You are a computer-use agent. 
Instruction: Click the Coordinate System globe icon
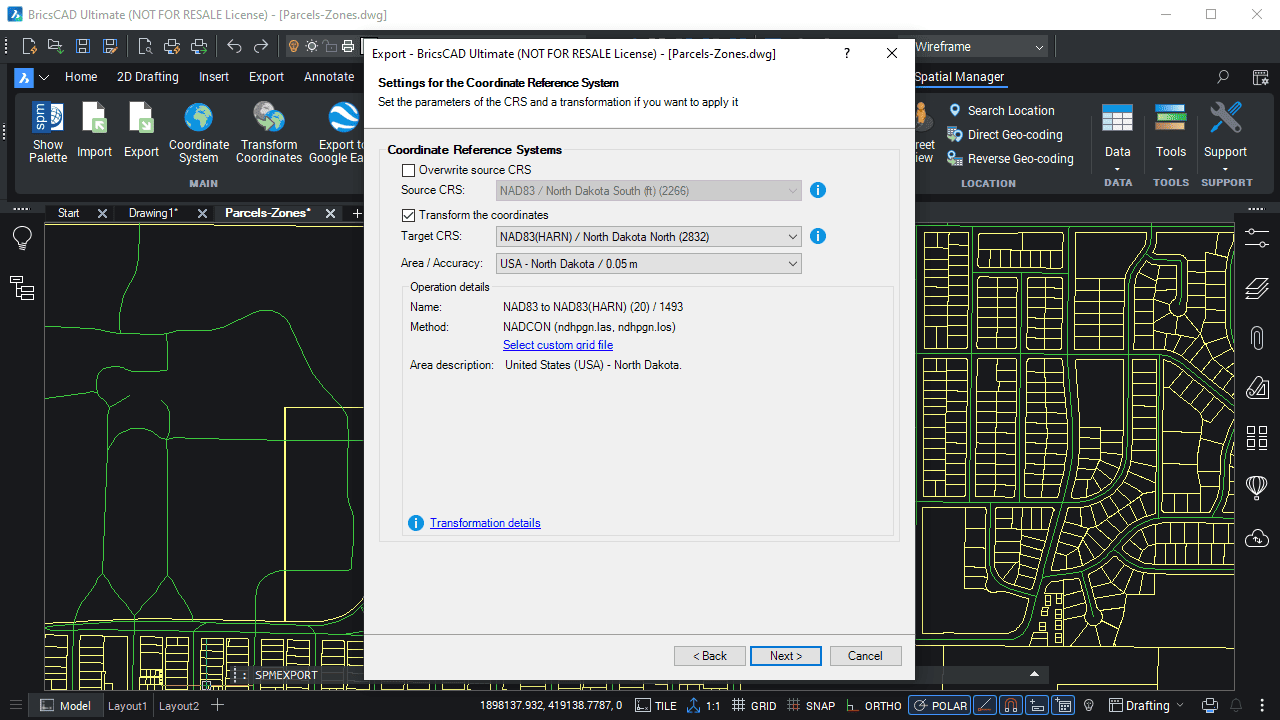198,118
